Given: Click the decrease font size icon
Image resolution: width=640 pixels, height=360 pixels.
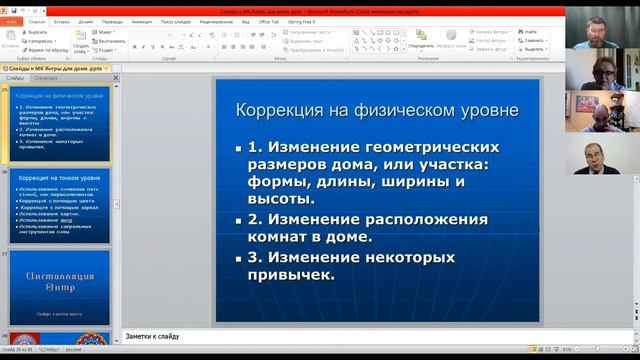Looking at the screenshot, I should pyautogui.click(x=200, y=36).
